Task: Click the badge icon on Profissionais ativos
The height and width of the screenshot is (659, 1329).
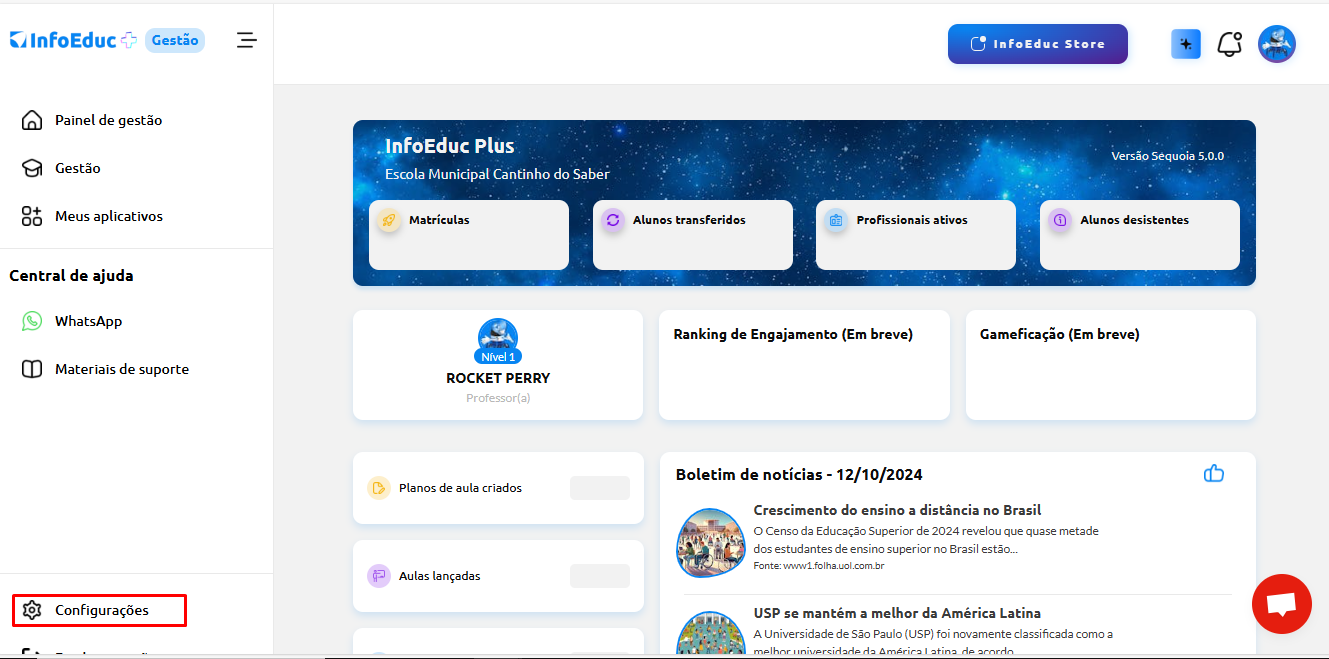Action: pos(836,220)
